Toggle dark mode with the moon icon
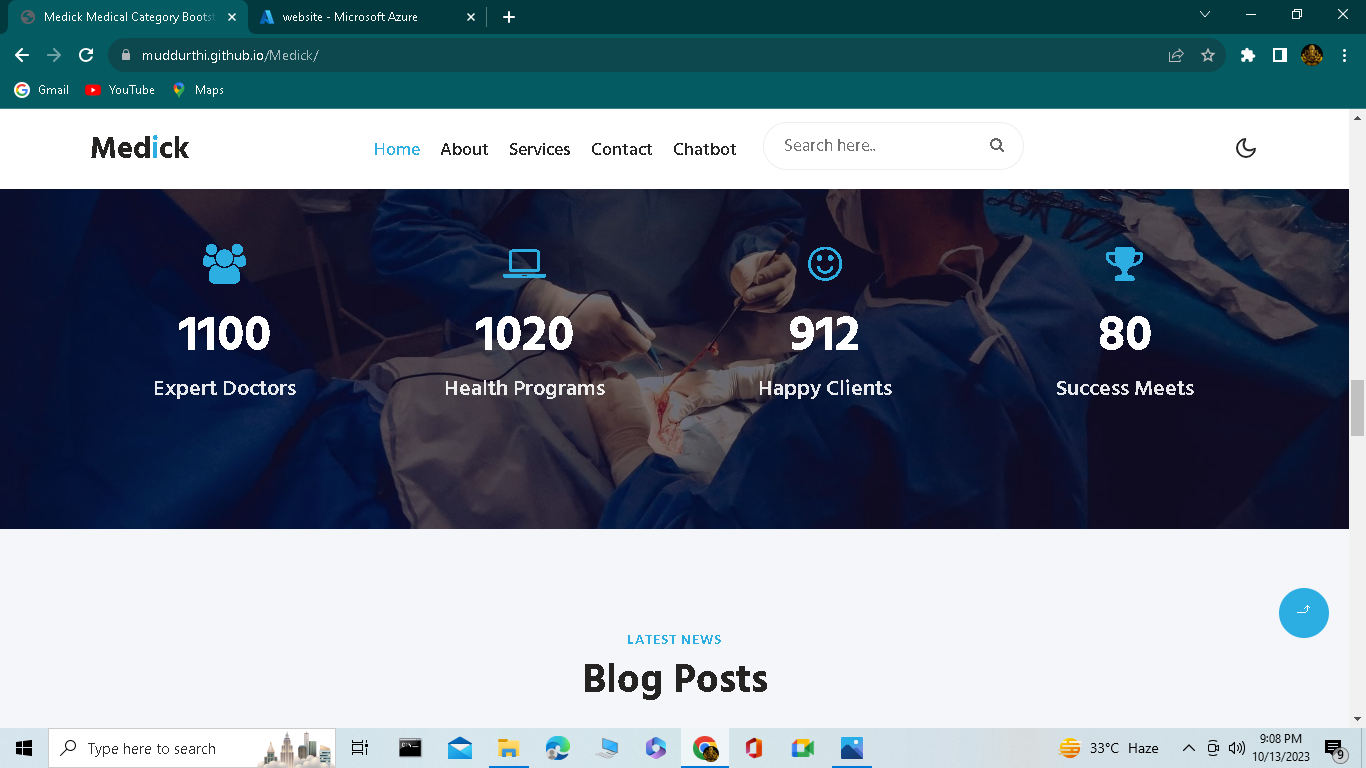1366x768 pixels. click(1245, 147)
